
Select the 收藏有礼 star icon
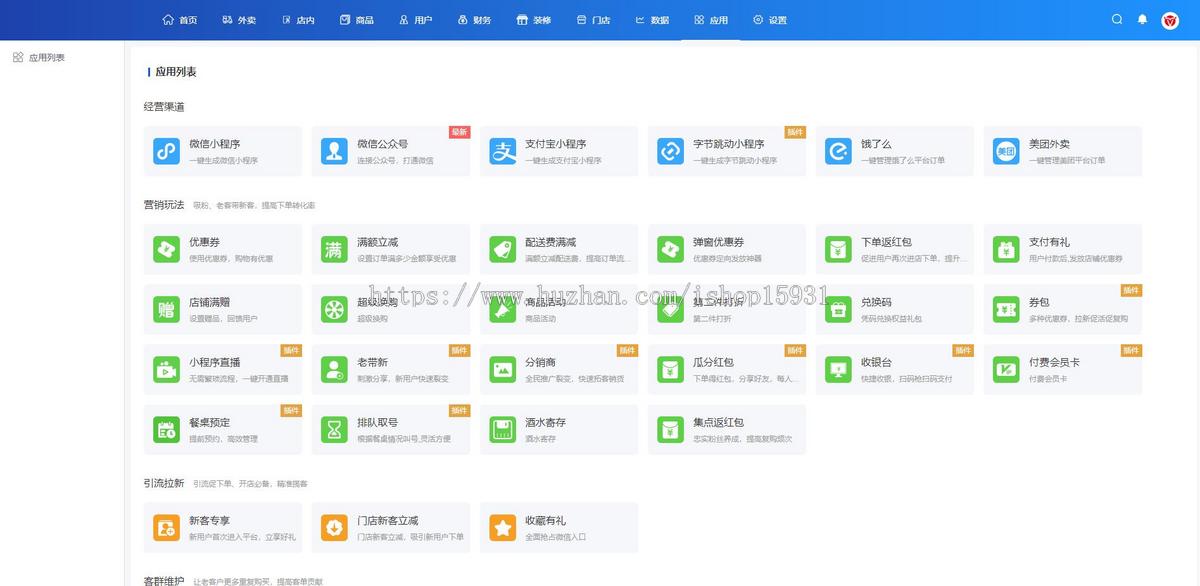click(x=502, y=527)
